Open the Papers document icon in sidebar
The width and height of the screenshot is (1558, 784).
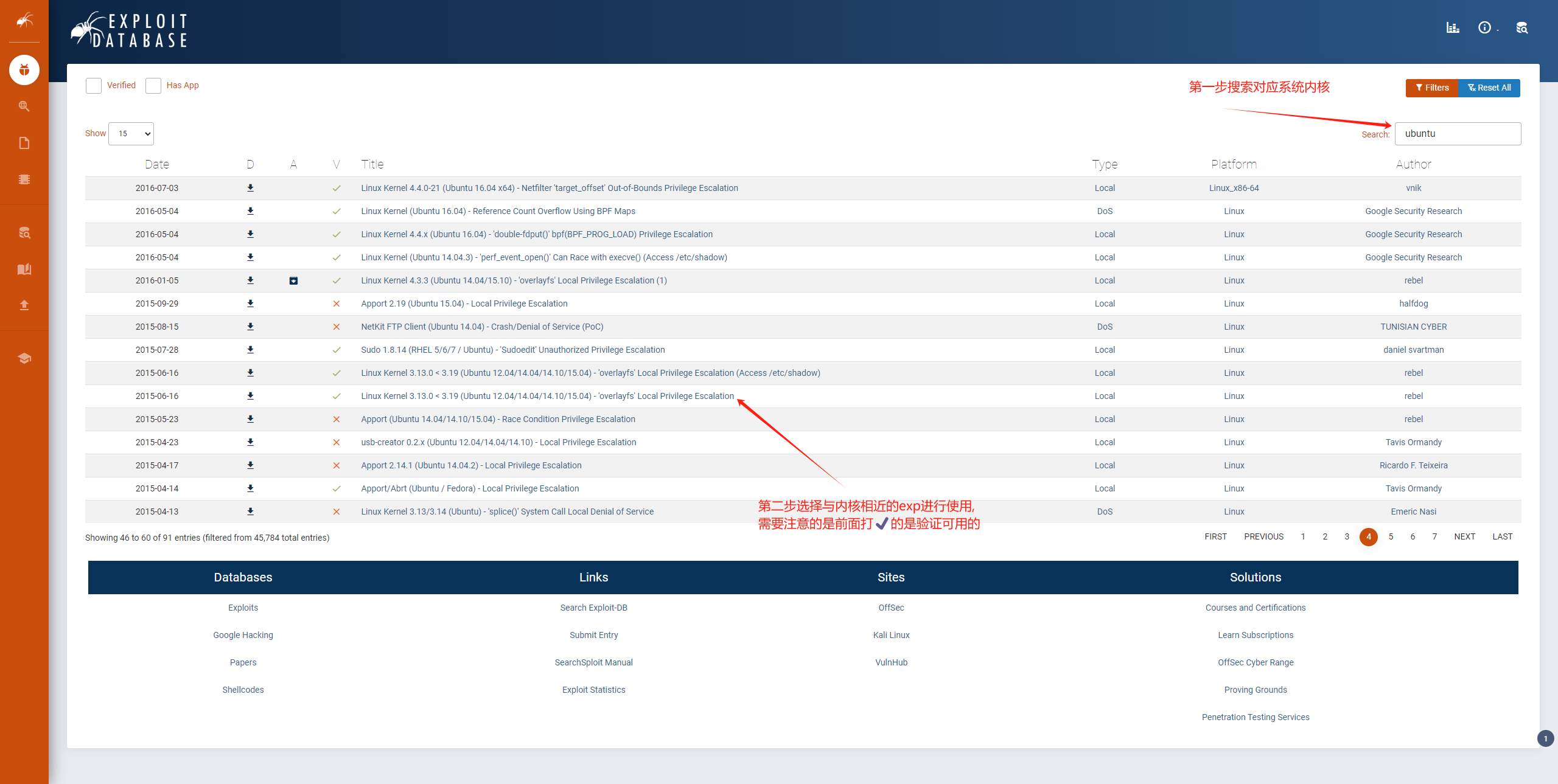coord(24,143)
